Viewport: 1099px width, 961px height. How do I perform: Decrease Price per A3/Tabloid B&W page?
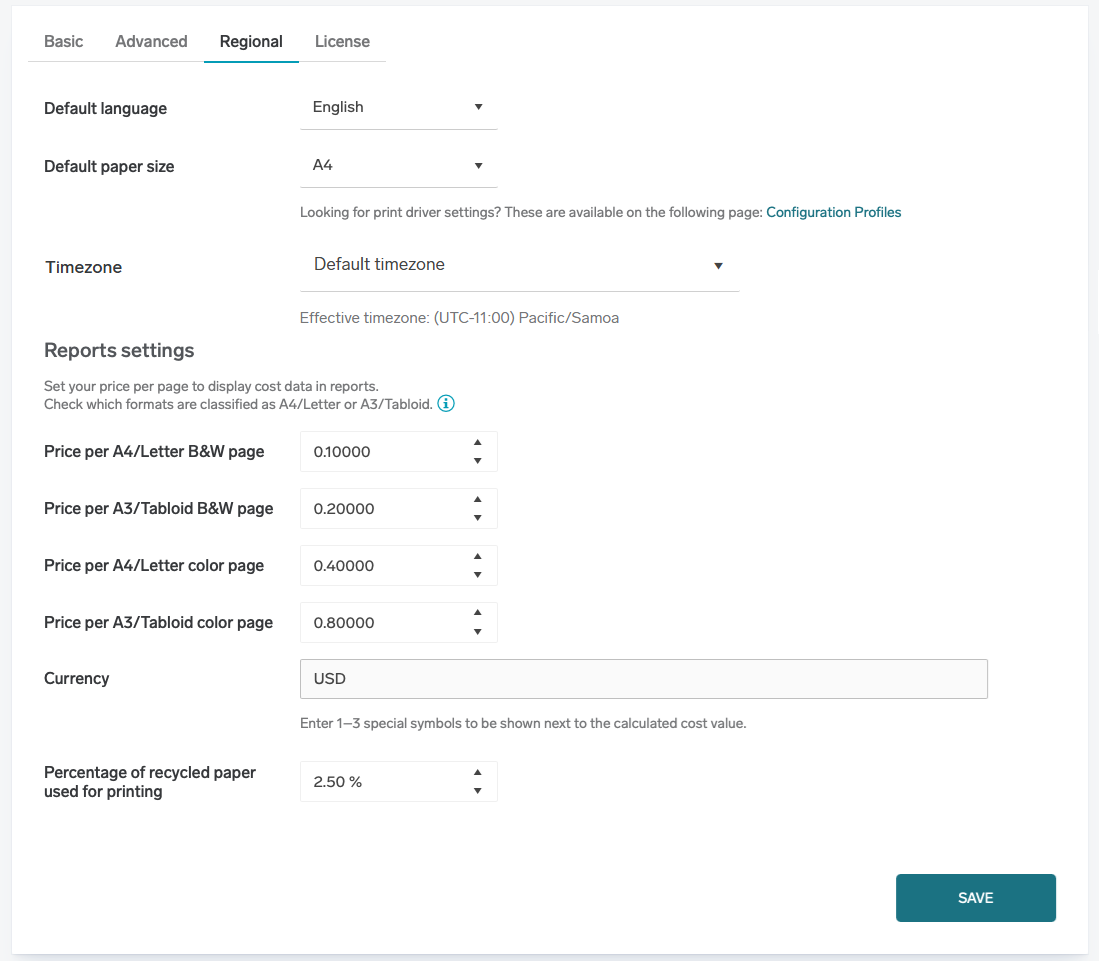478,518
